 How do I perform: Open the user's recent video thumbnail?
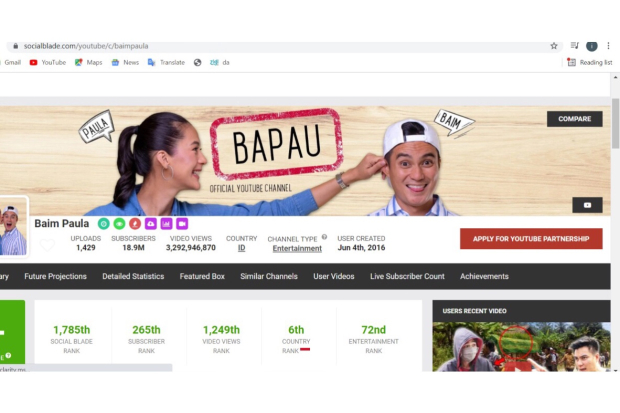520,346
